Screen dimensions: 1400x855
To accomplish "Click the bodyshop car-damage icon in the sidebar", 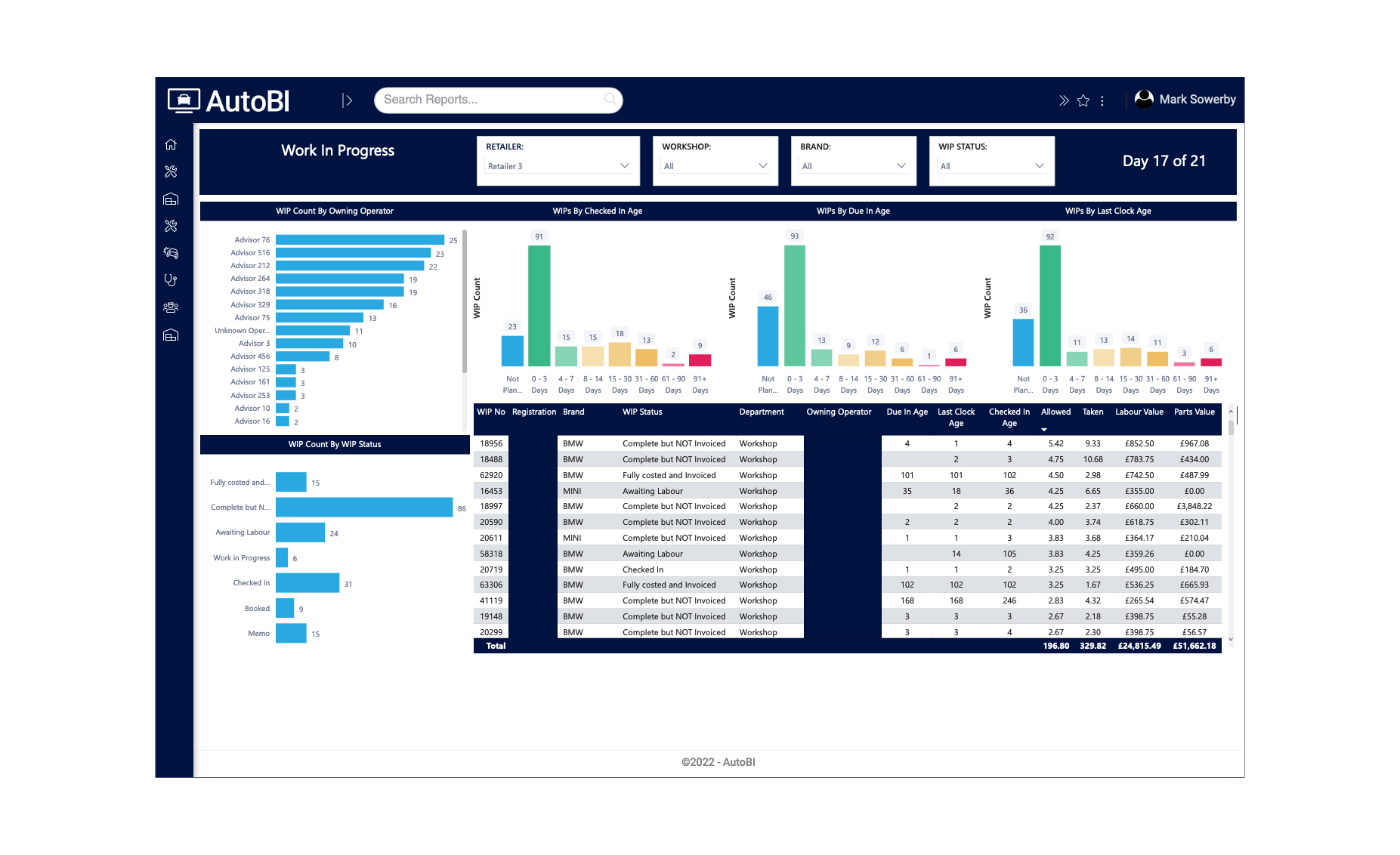I will (172, 253).
